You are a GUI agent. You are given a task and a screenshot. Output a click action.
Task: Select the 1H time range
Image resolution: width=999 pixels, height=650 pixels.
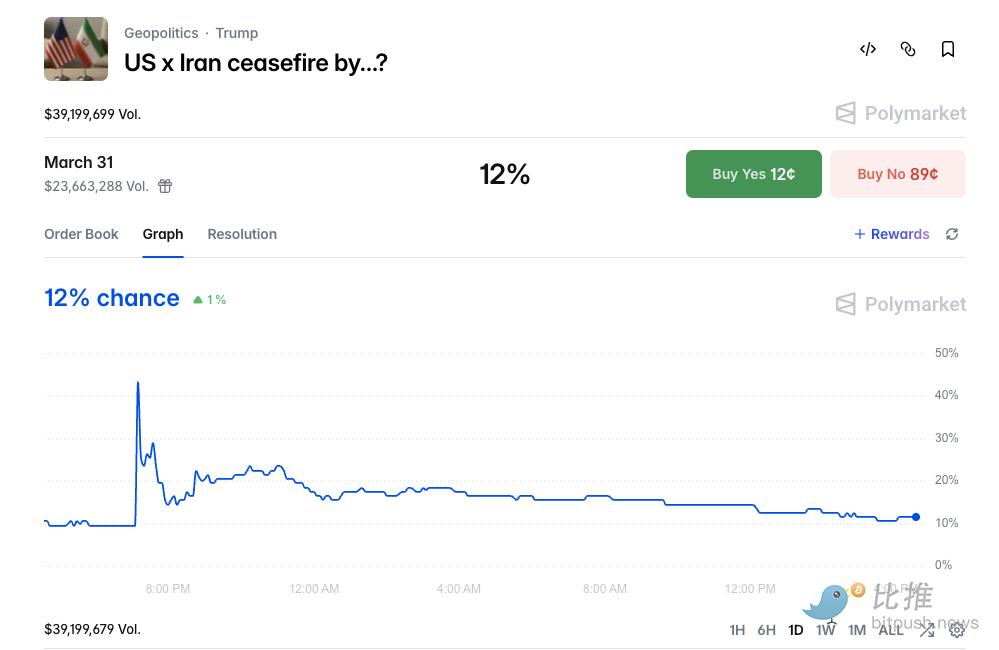tap(737, 630)
